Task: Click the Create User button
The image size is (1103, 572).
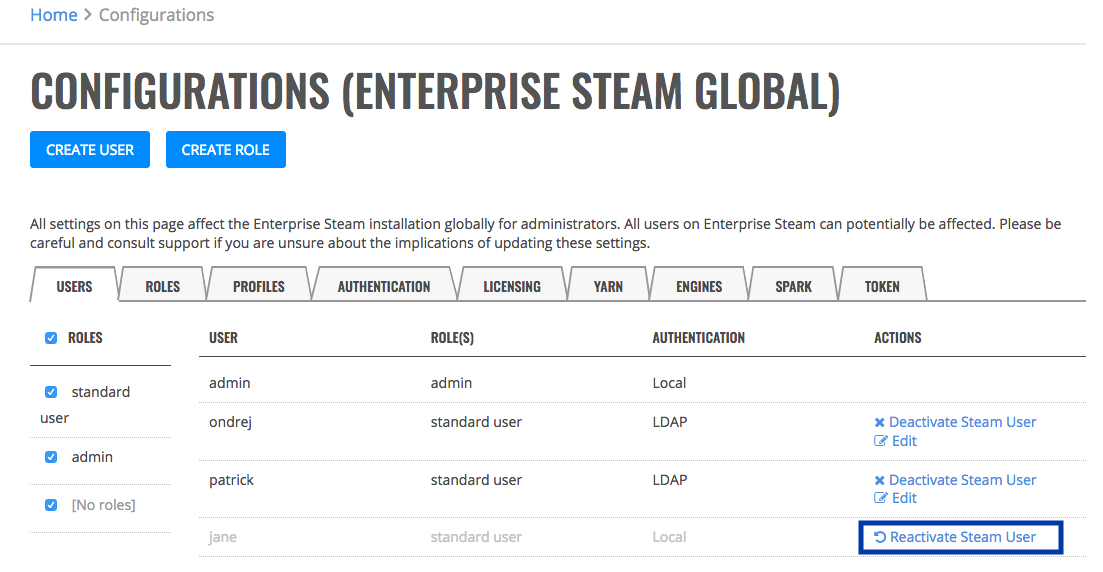Action: (90, 150)
